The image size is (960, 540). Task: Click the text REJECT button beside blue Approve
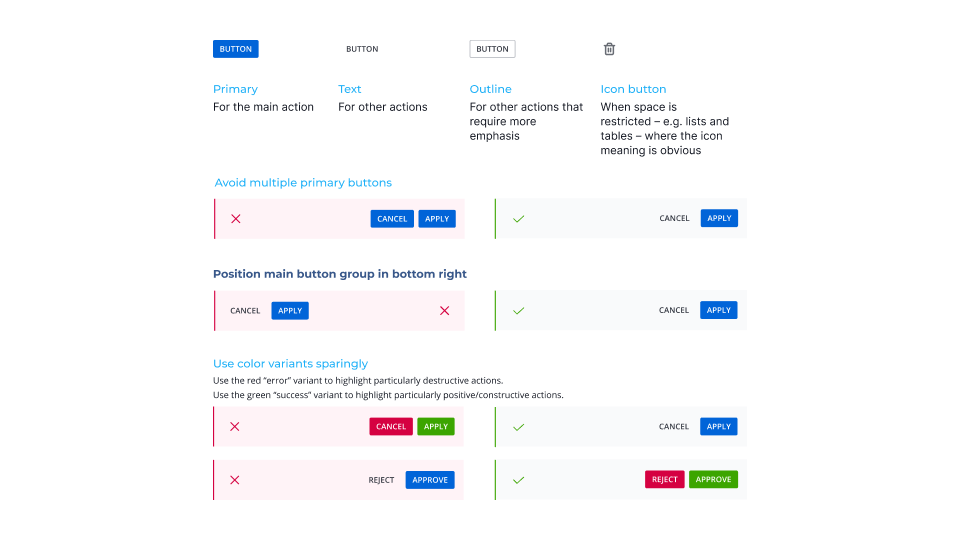(381, 480)
